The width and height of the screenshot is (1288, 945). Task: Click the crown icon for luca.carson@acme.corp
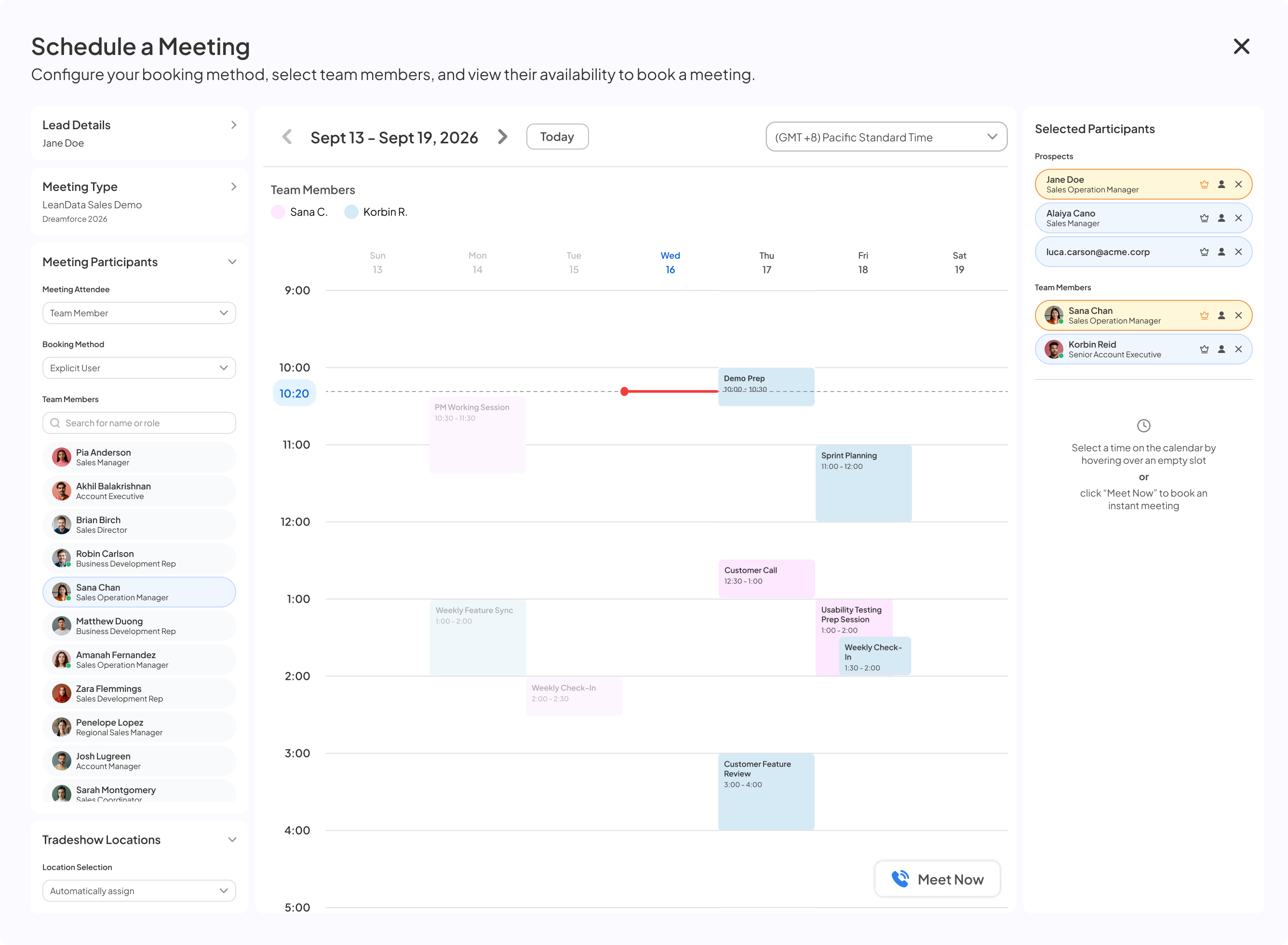[x=1204, y=252]
